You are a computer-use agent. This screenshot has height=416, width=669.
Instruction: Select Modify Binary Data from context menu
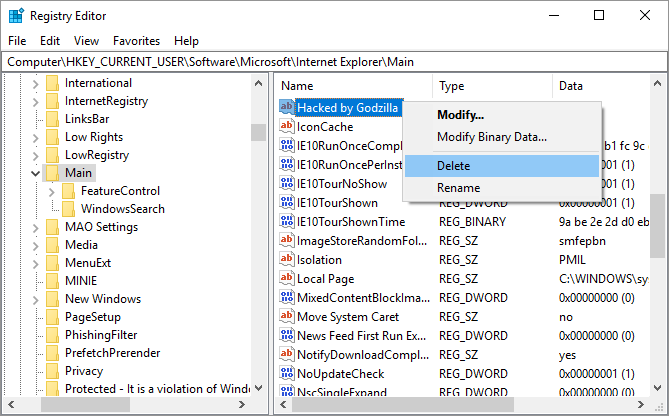coord(491,137)
